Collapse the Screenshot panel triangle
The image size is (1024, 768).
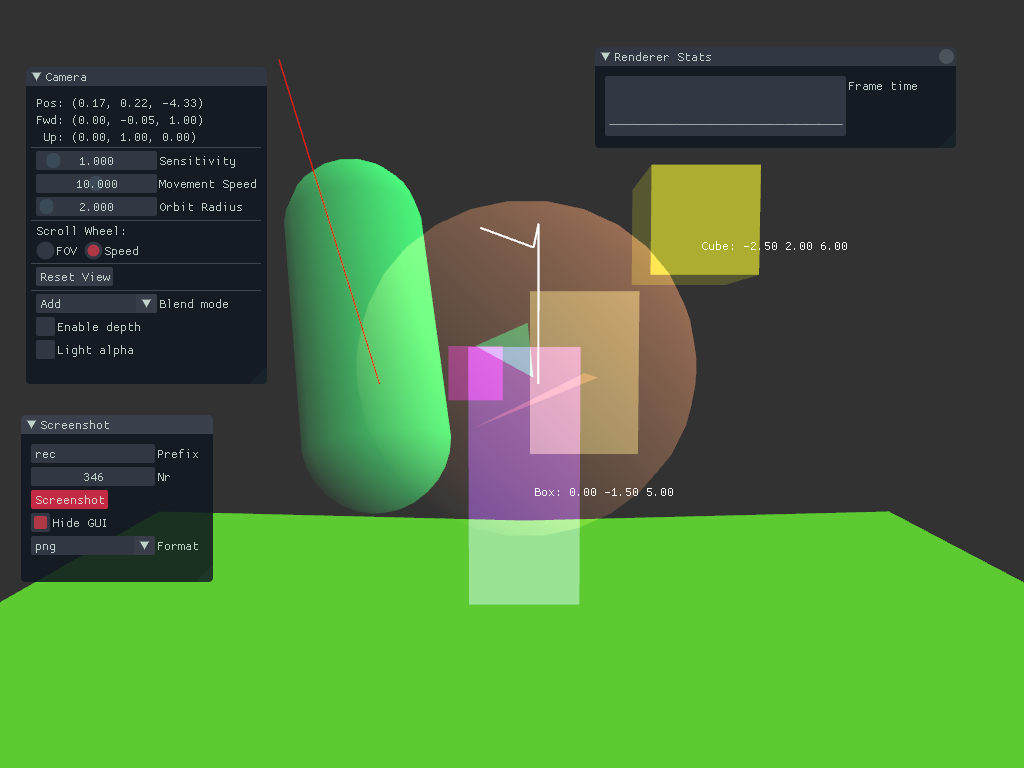31,425
